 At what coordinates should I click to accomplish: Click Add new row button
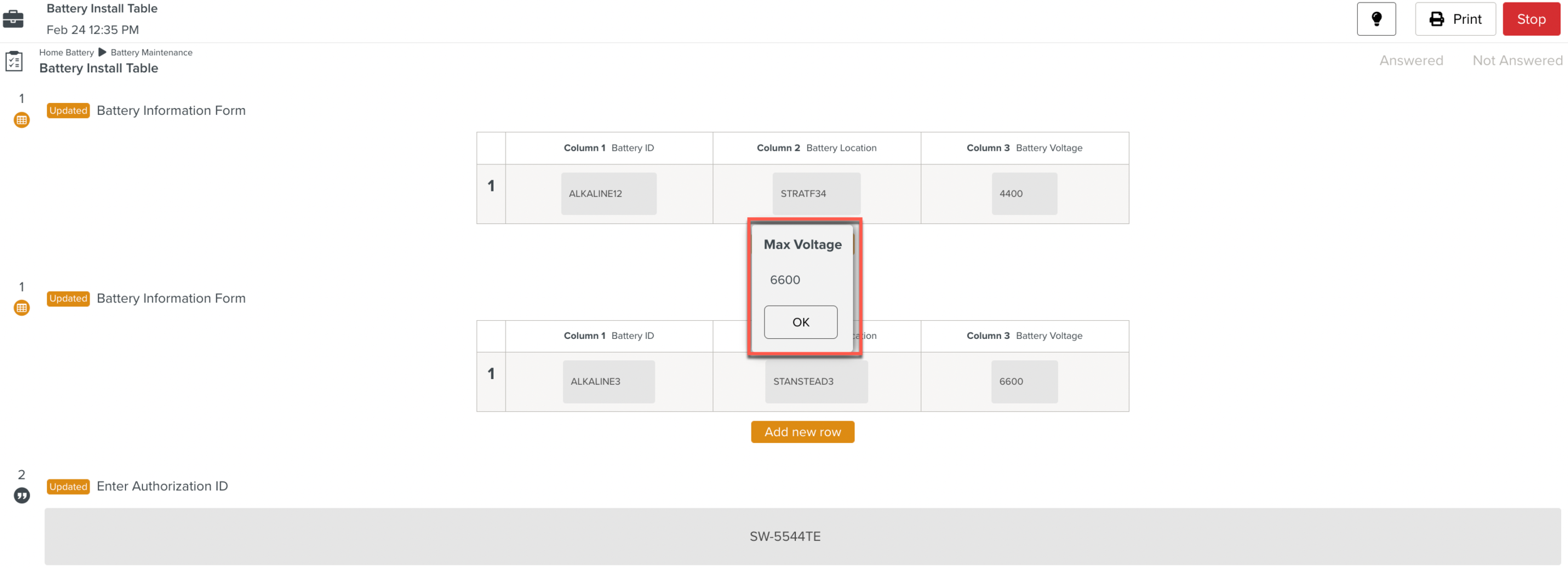click(802, 432)
